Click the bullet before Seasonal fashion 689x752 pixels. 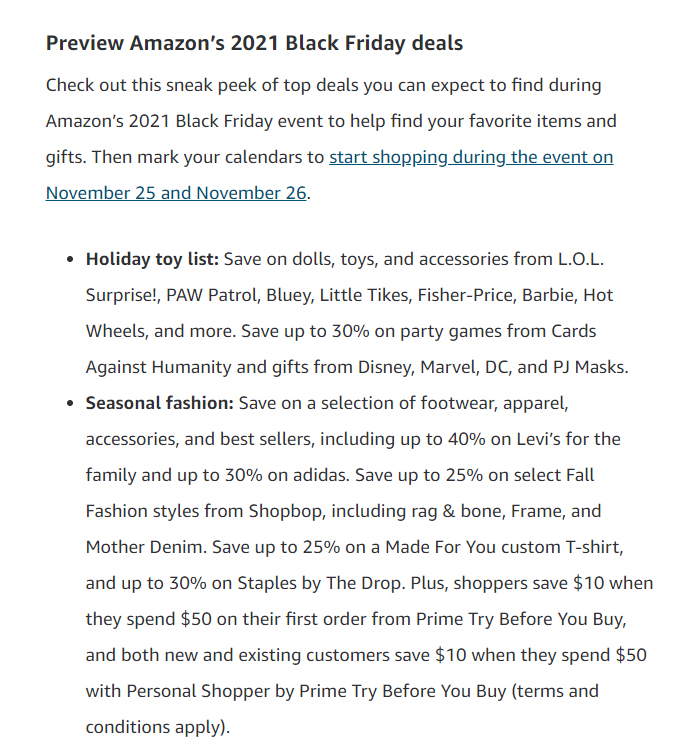(70, 404)
